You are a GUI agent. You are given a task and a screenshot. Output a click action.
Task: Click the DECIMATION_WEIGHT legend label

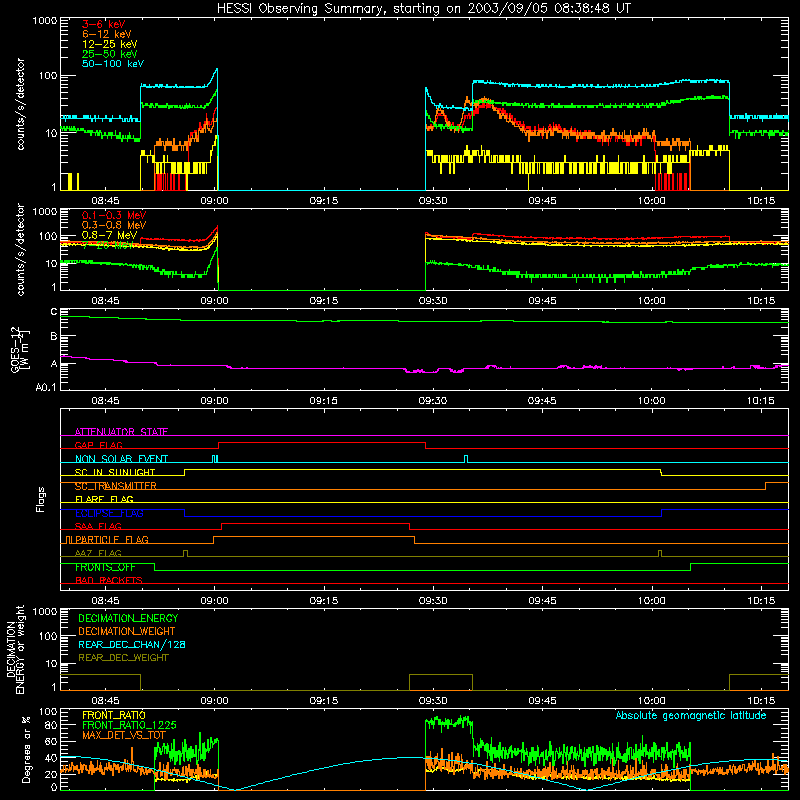tap(127, 631)
